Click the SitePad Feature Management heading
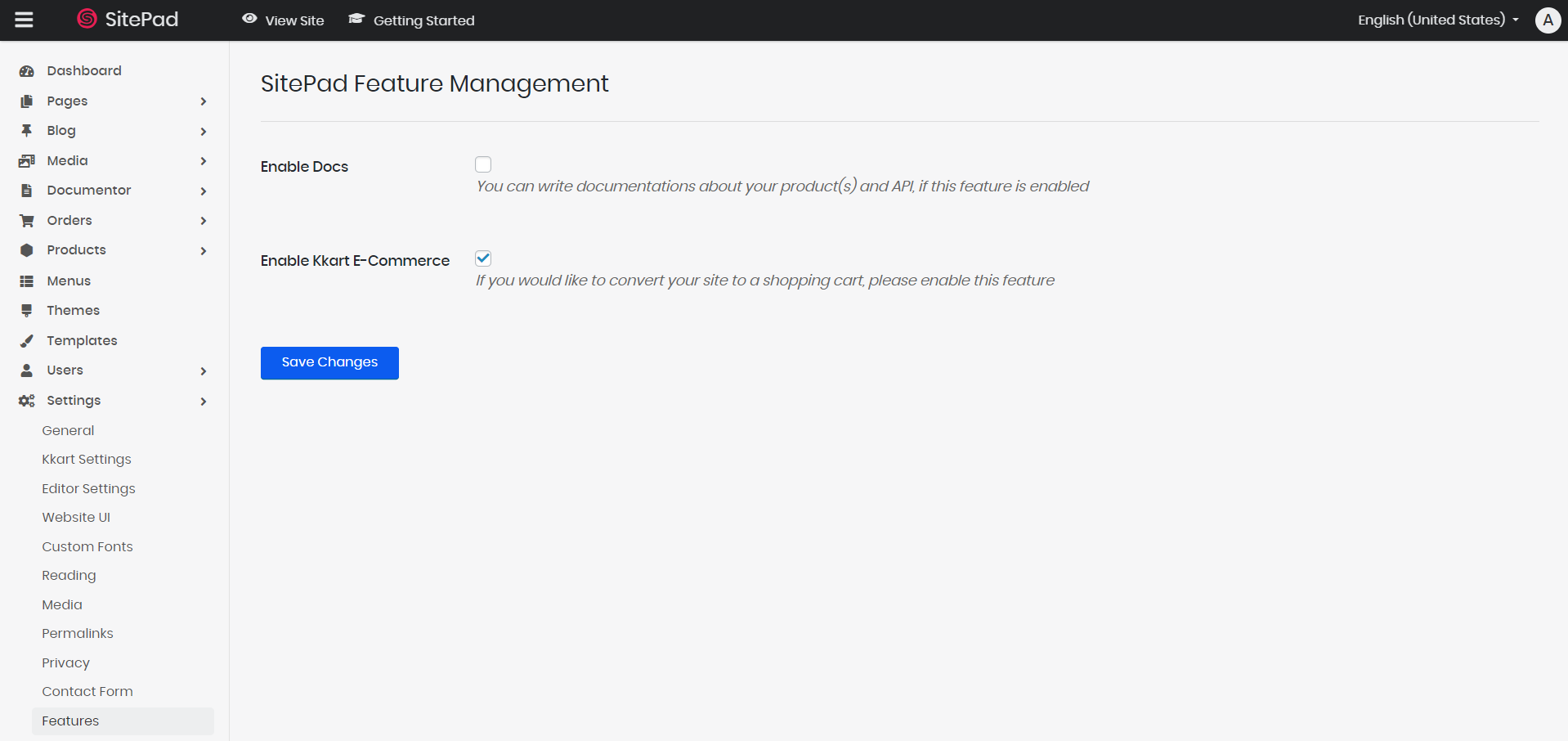The width and height of the screenshot is (1568, 741). pyautogui.click(x=434, y=83)
